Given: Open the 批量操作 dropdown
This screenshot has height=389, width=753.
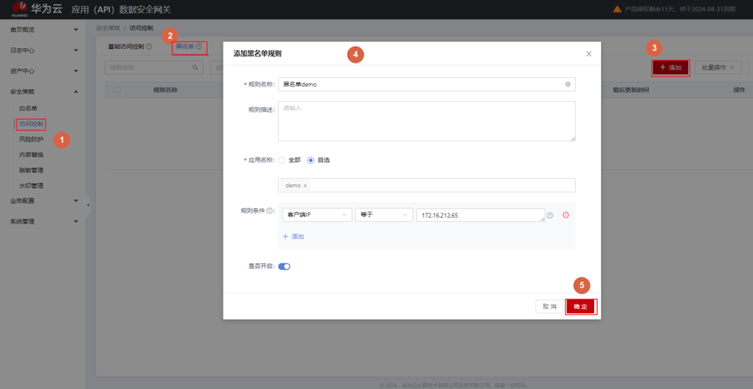Looking at the screenshot, I should pos(718,68).
